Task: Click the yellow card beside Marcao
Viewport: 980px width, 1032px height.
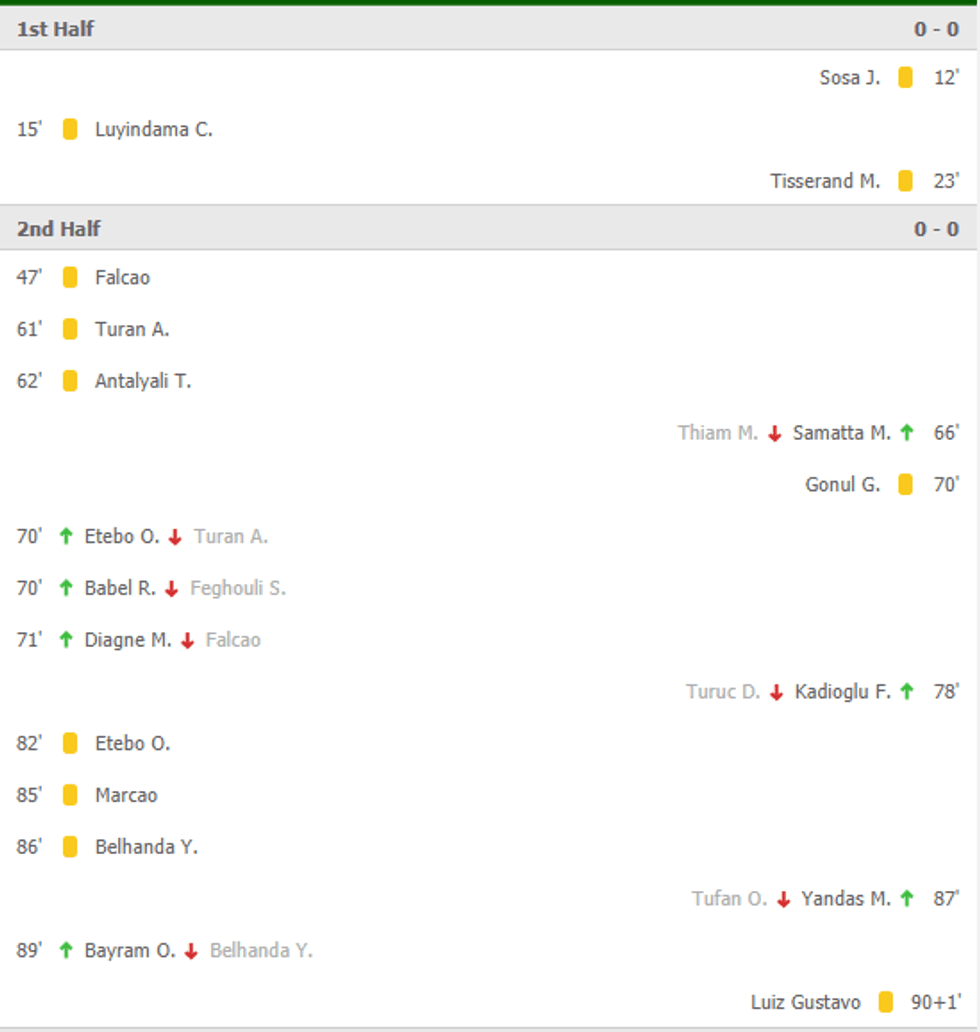Action: click(70, 795)
